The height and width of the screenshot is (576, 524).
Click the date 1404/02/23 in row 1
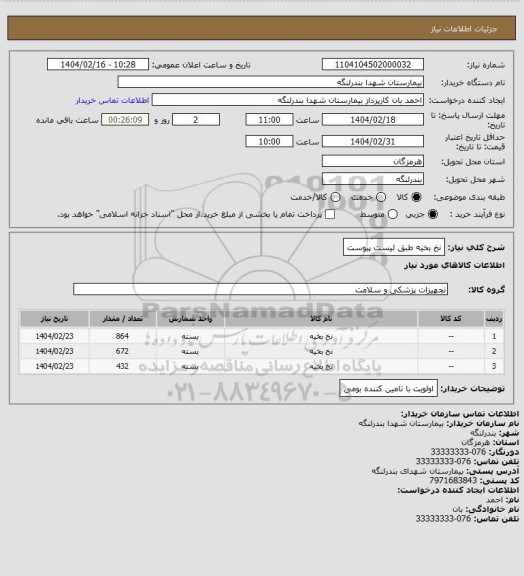click(54, 336)
